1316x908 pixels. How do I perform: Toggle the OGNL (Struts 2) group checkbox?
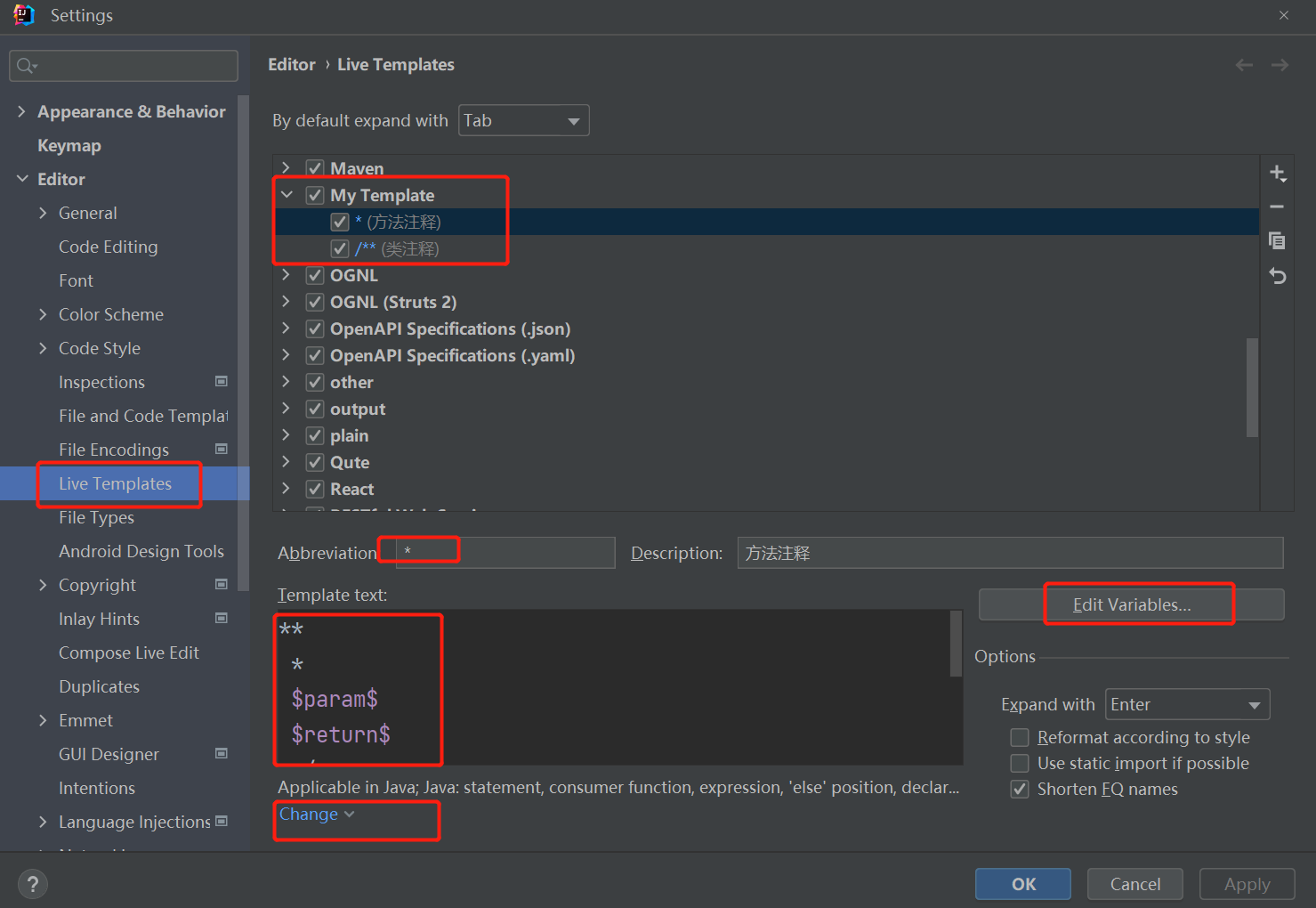(315, 302)
